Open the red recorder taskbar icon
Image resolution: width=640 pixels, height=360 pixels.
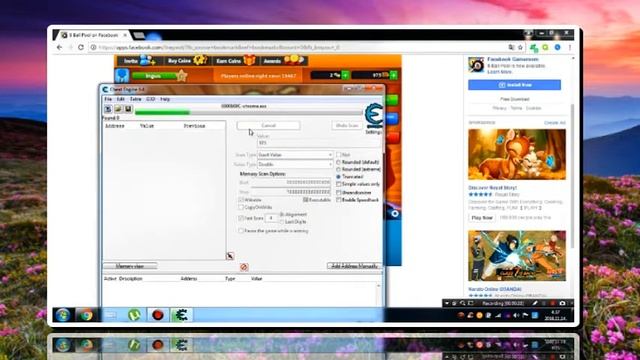pyautogui.click(x=158, y=315)
